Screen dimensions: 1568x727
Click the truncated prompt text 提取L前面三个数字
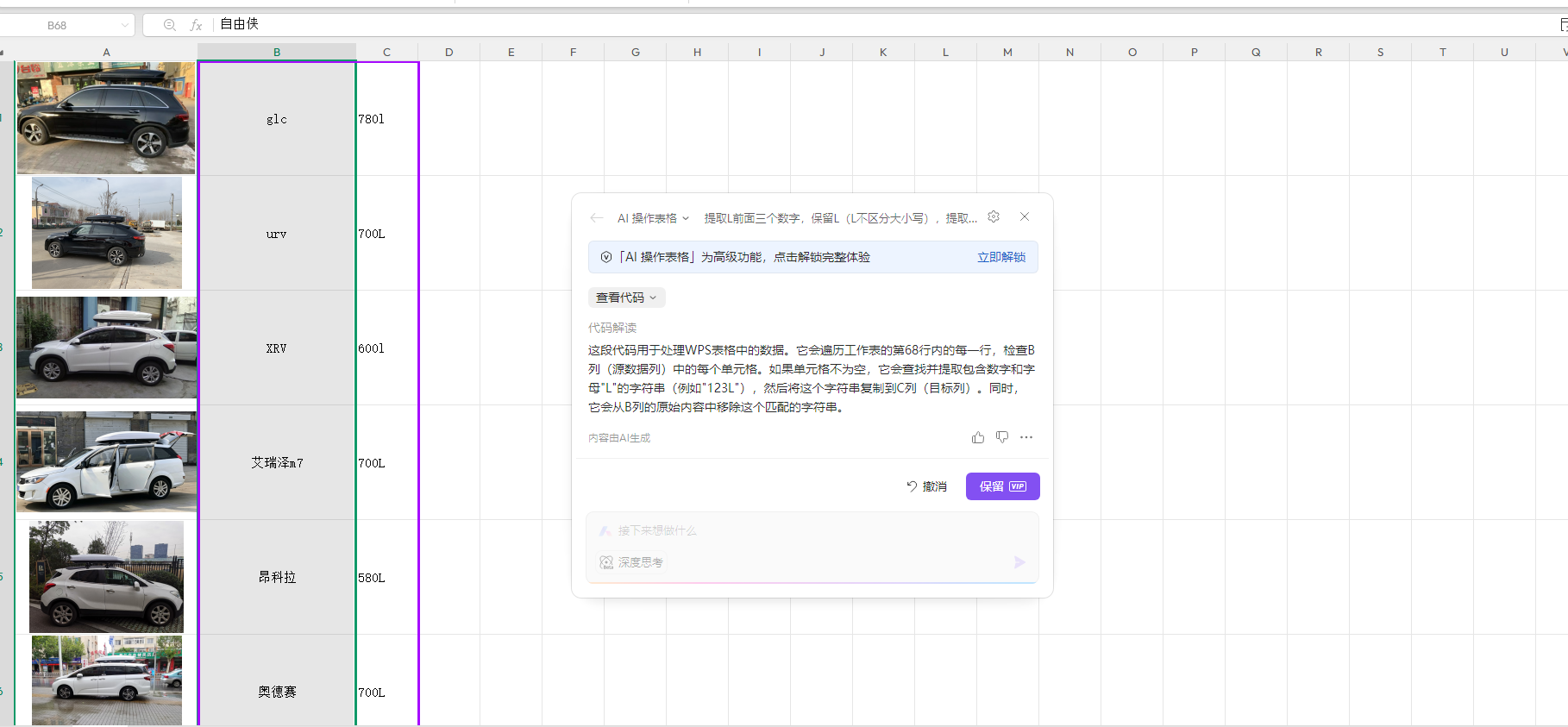(x=841, y=218)
